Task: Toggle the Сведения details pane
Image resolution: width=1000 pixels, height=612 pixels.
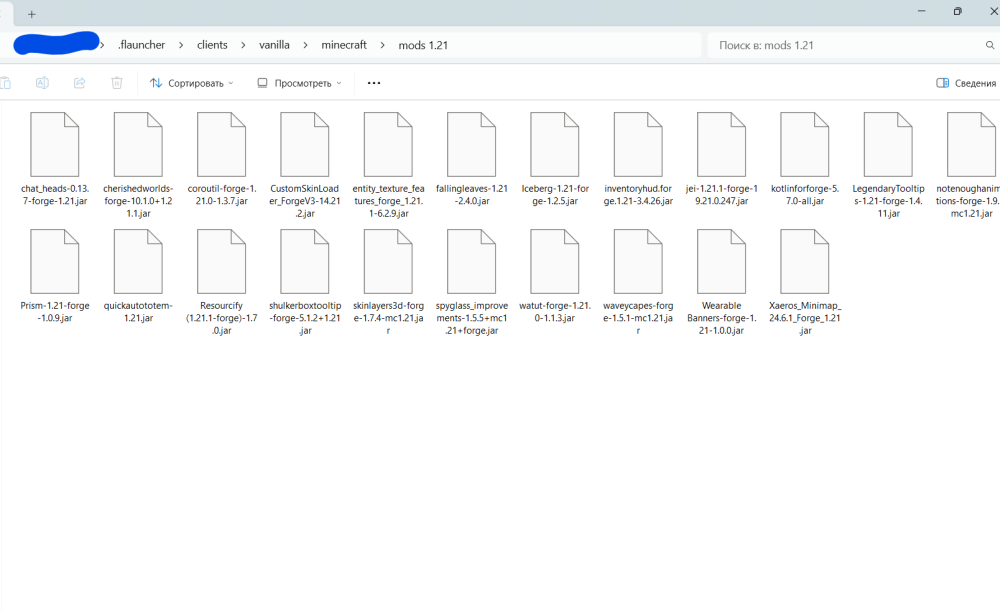Action: coord(966,83)
